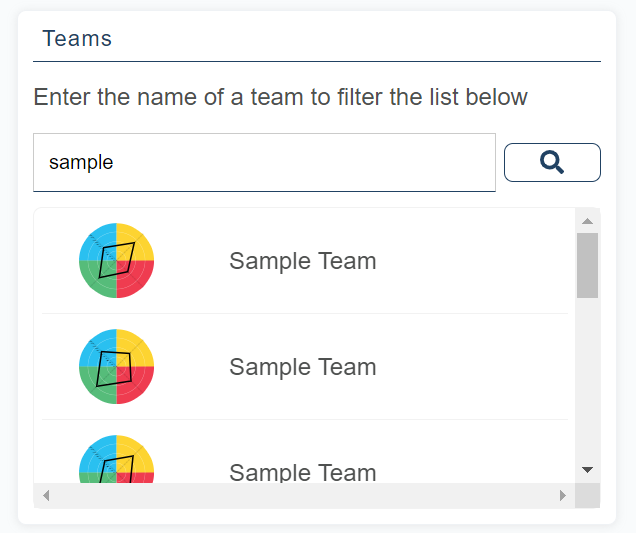Click the vertical scrollbar thumb
This screenshot has height=533, width=636.
[587, 265]
